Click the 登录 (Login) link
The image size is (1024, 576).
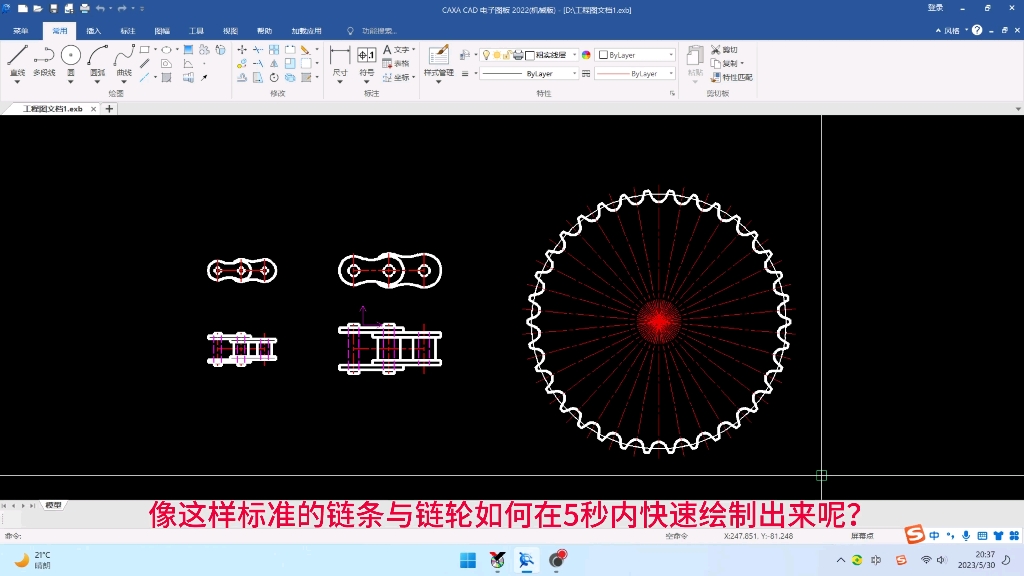(x=935, y=8)
